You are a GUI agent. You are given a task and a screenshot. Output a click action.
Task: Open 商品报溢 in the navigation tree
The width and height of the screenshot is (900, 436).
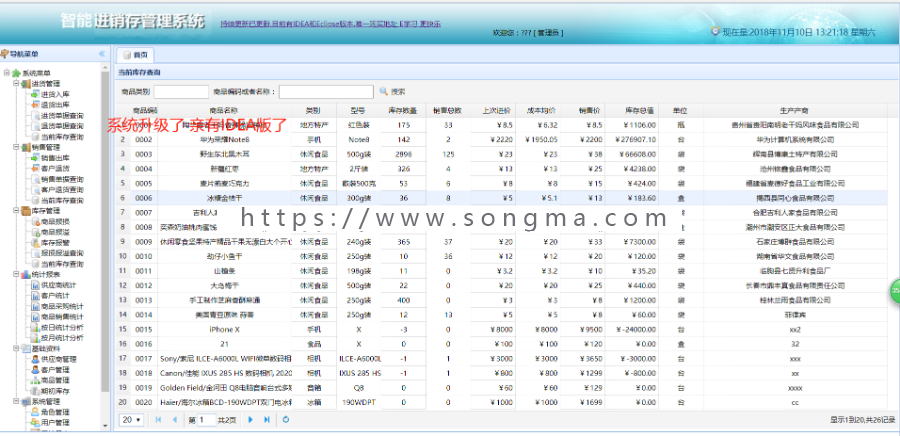[56, 232]
